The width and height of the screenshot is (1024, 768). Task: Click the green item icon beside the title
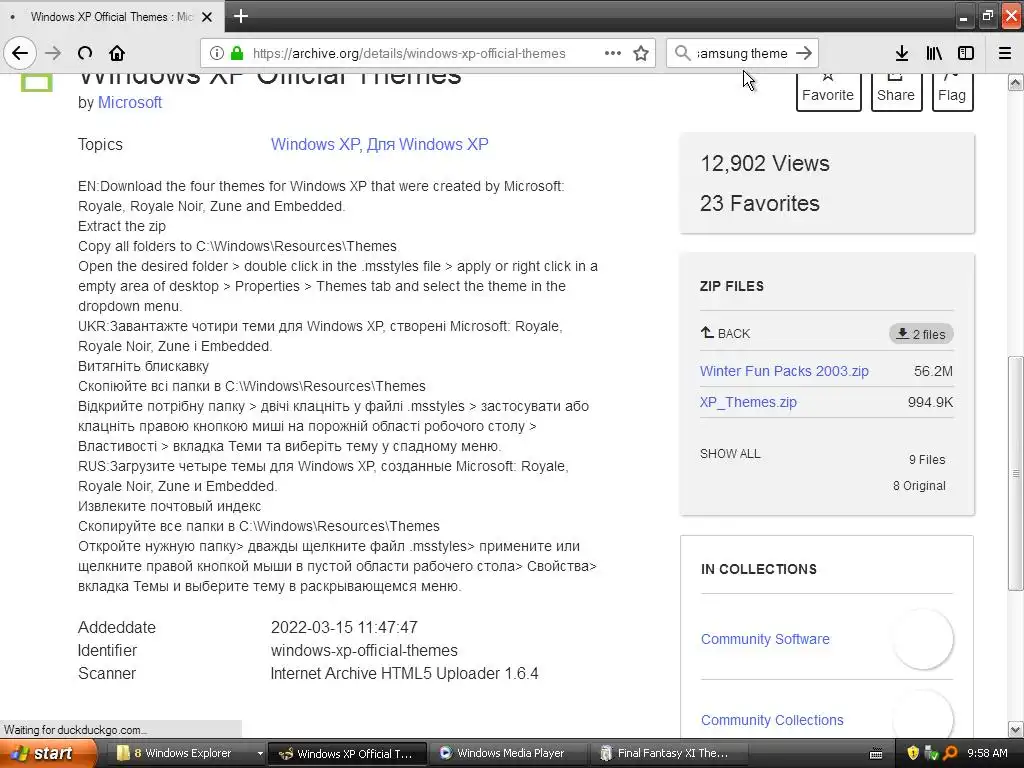(x=37, y=82)
